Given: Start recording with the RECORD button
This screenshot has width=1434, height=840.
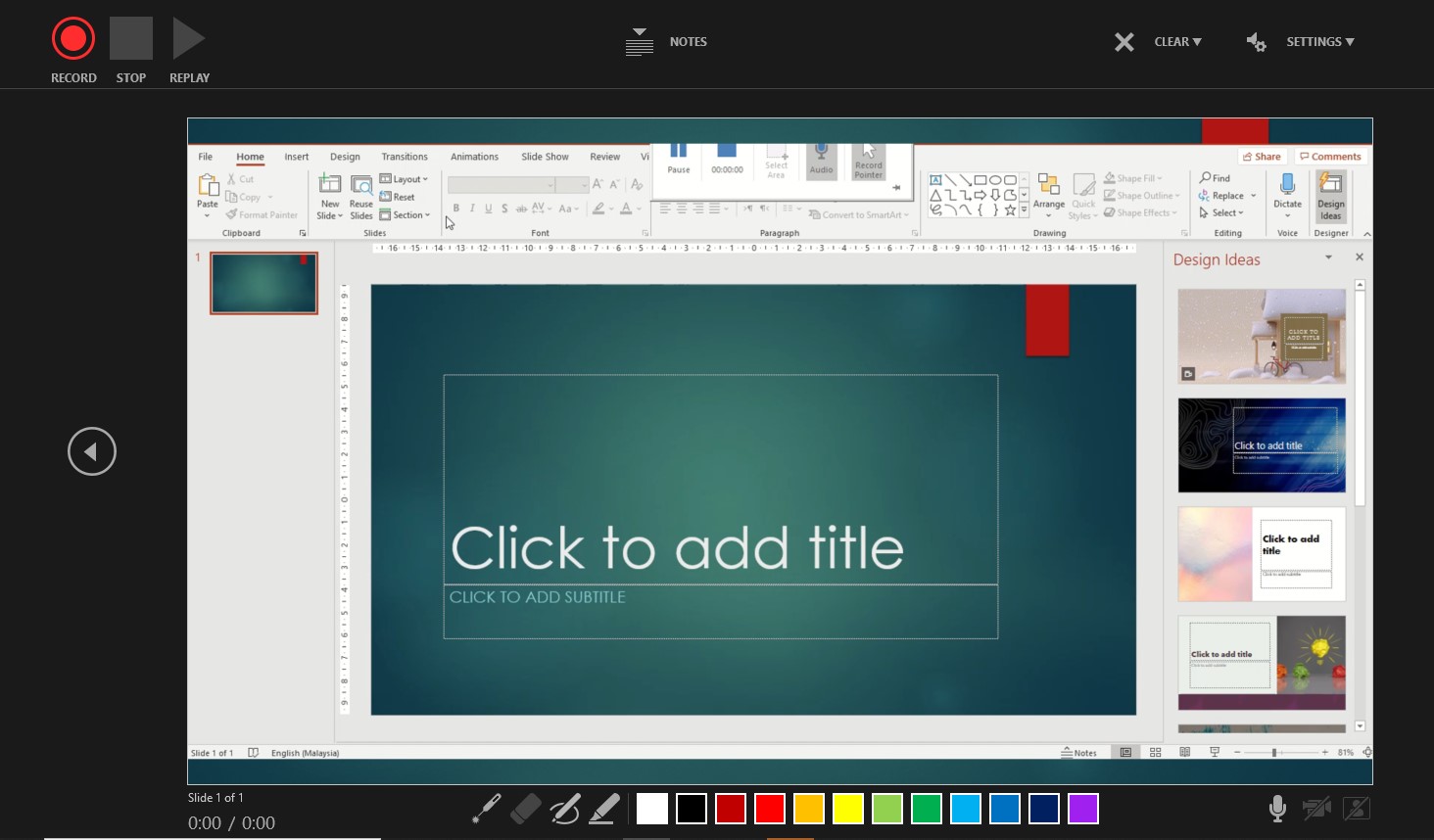Looking at the screenshot, I should pos(73,39).
